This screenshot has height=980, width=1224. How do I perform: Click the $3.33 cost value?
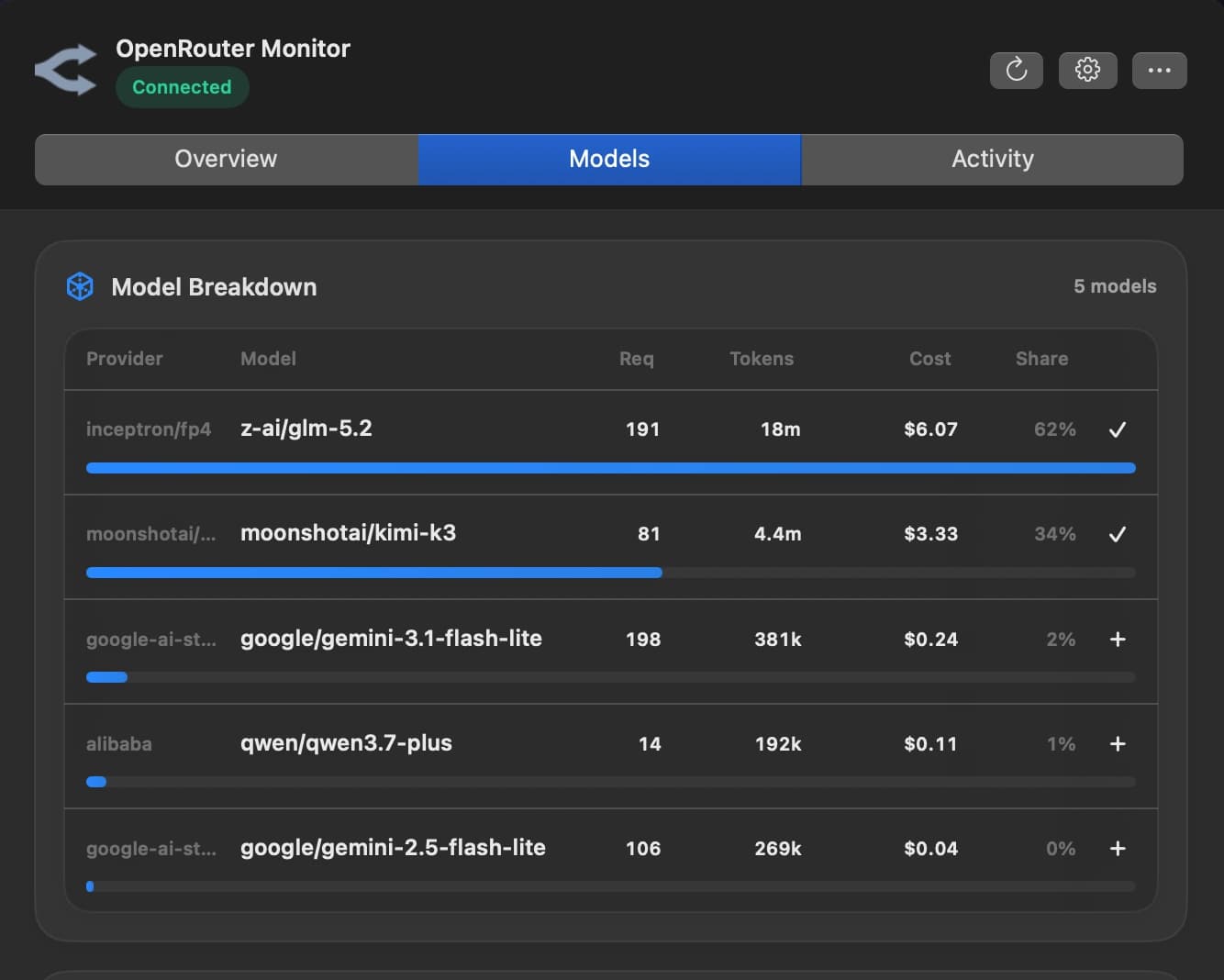930,534
